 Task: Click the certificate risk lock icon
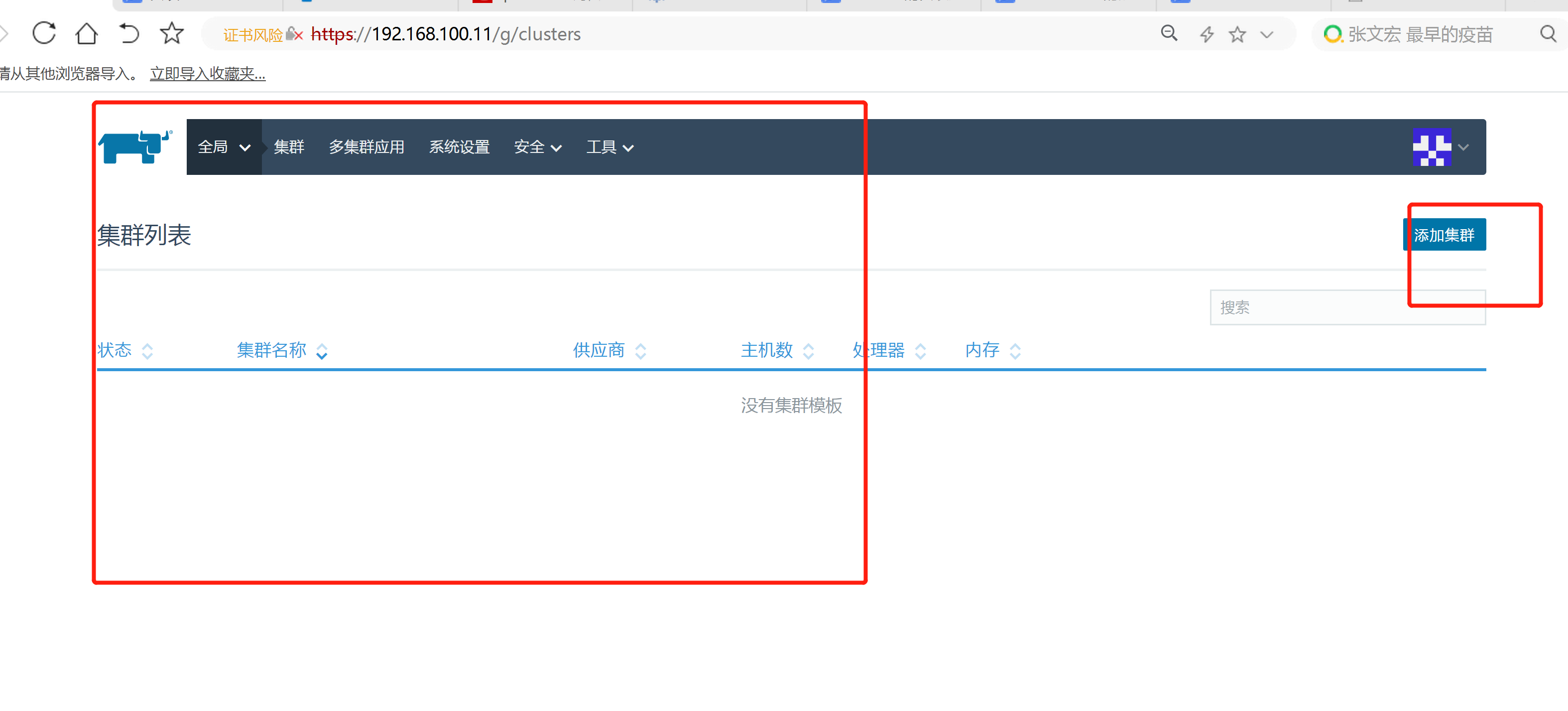tap(294, 34)
